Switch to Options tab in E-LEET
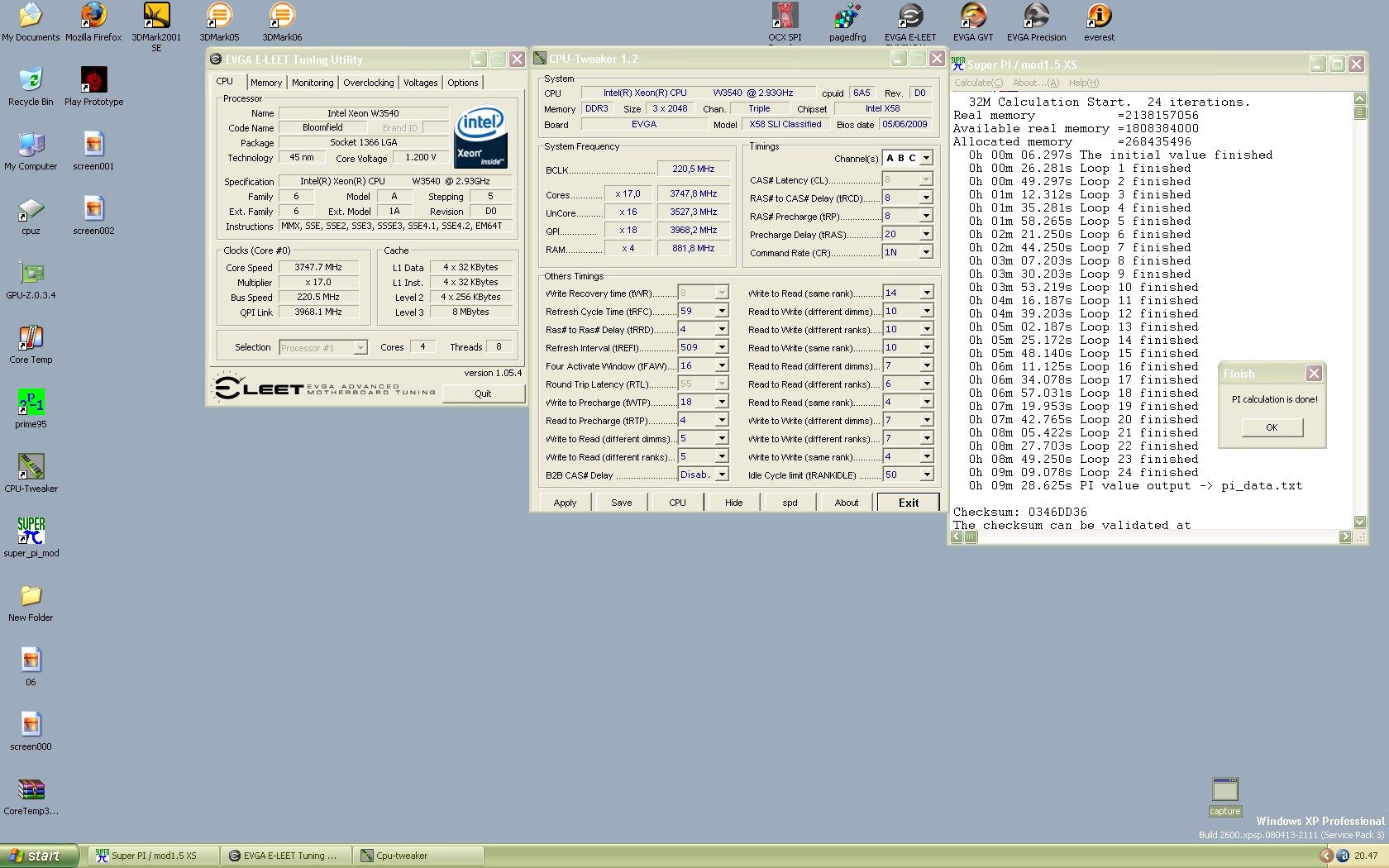 [x=463, y=83]
